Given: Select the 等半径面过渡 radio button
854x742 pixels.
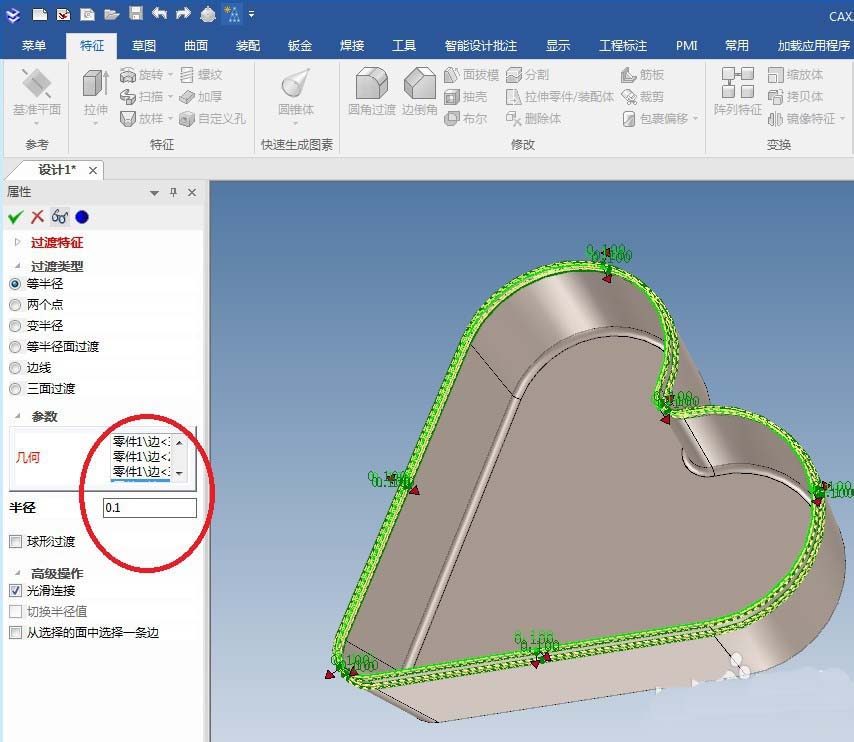Looking at the screenshot, I should (15, 347).
